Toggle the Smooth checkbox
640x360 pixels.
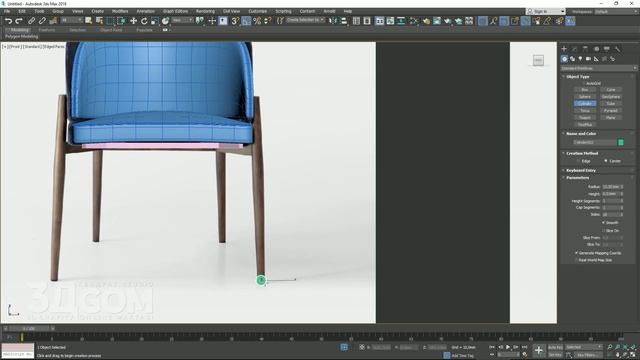point(604,222)
